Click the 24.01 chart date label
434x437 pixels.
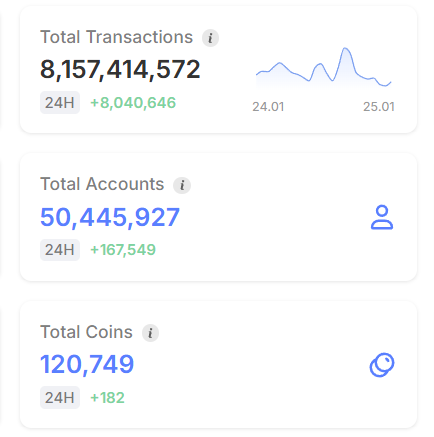coord(268,107)
